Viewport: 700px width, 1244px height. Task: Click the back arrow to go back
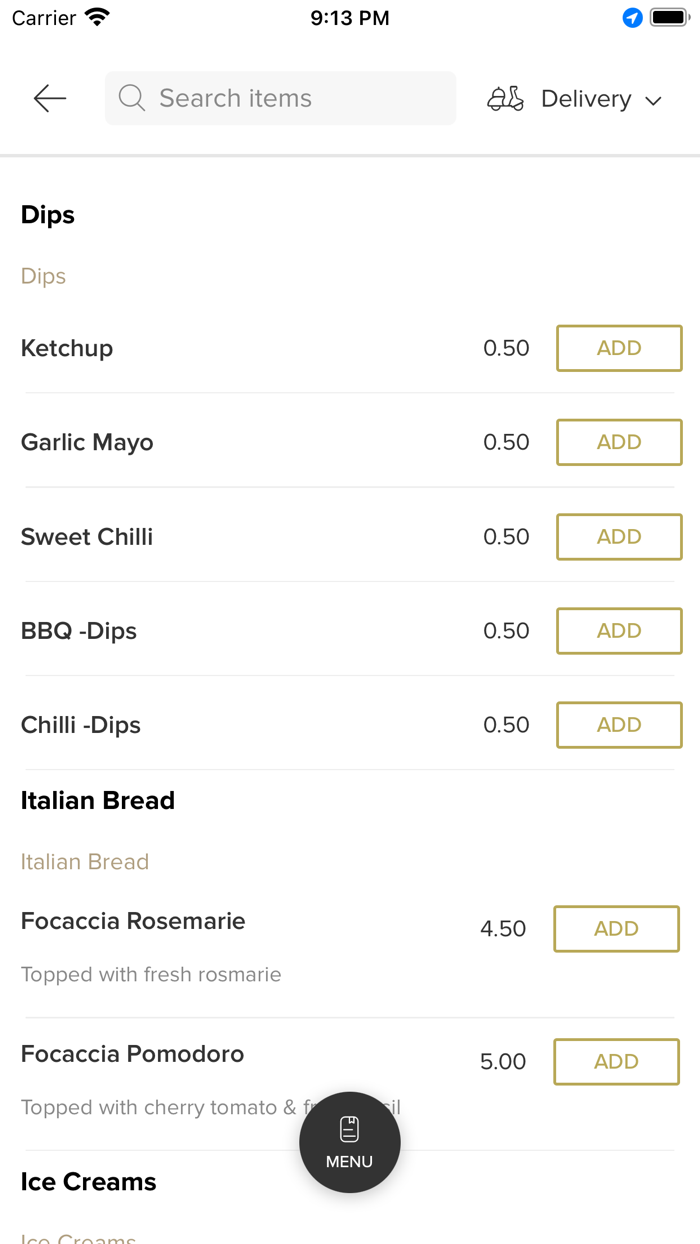[48, 98]
